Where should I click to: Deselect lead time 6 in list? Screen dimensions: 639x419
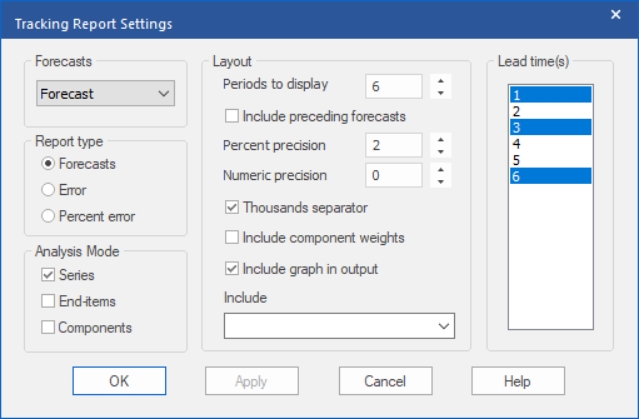(x=551, y=176)
